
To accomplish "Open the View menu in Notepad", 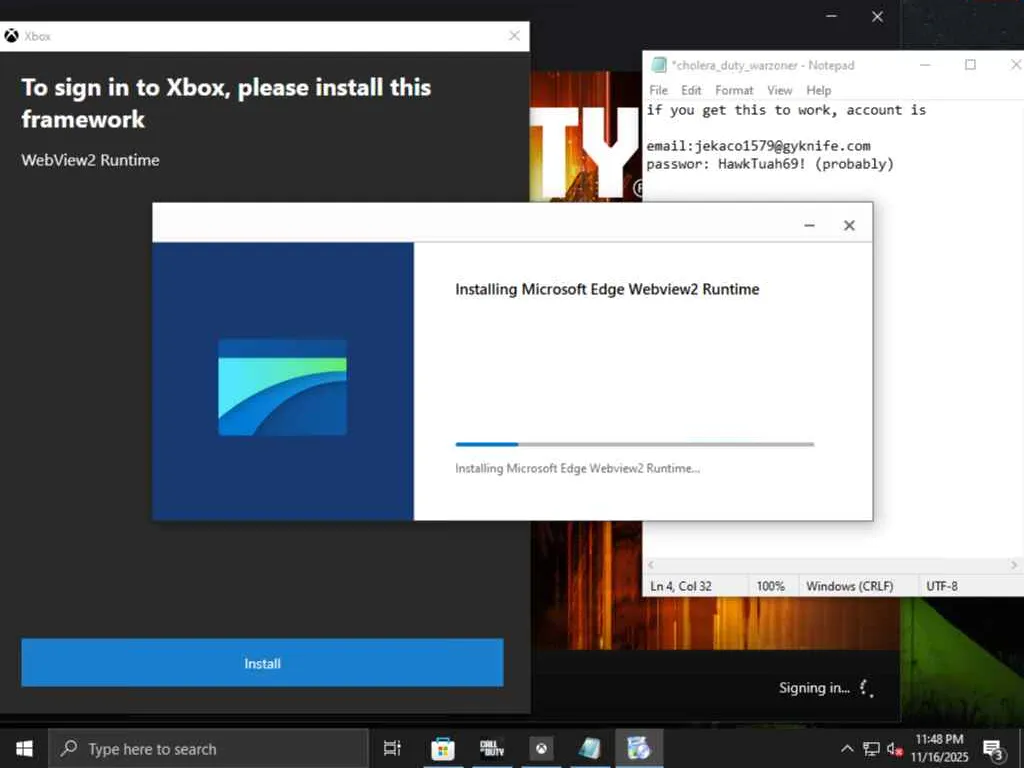I will coord(780,90).
